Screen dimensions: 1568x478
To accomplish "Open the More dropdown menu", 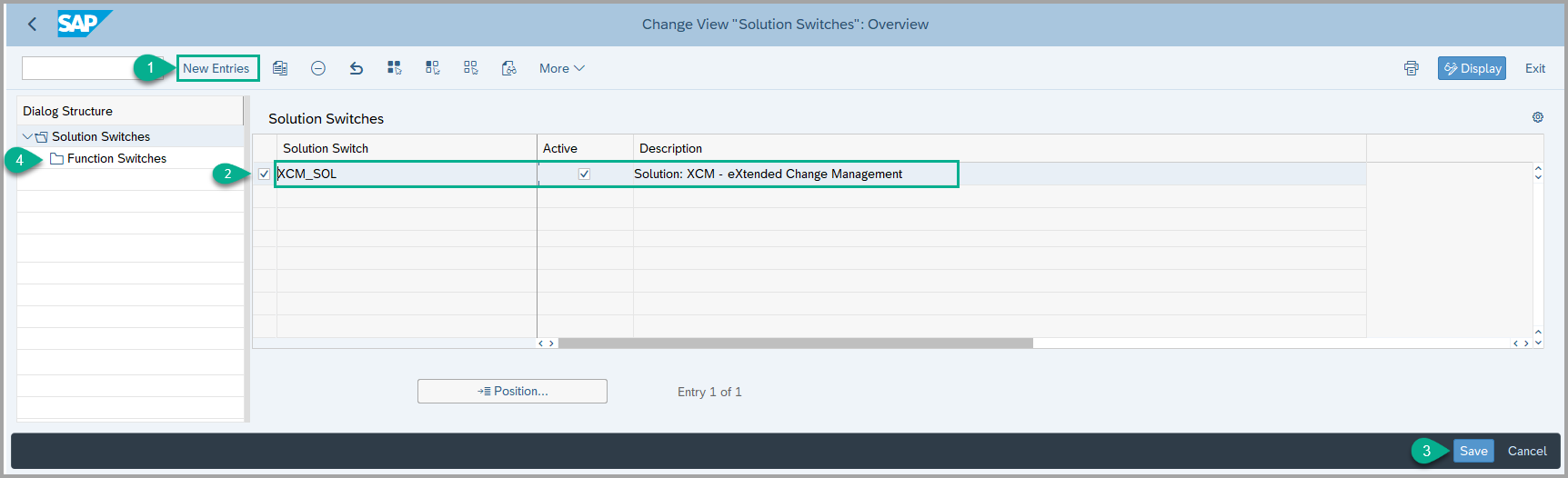I will (x=561, y=68).
